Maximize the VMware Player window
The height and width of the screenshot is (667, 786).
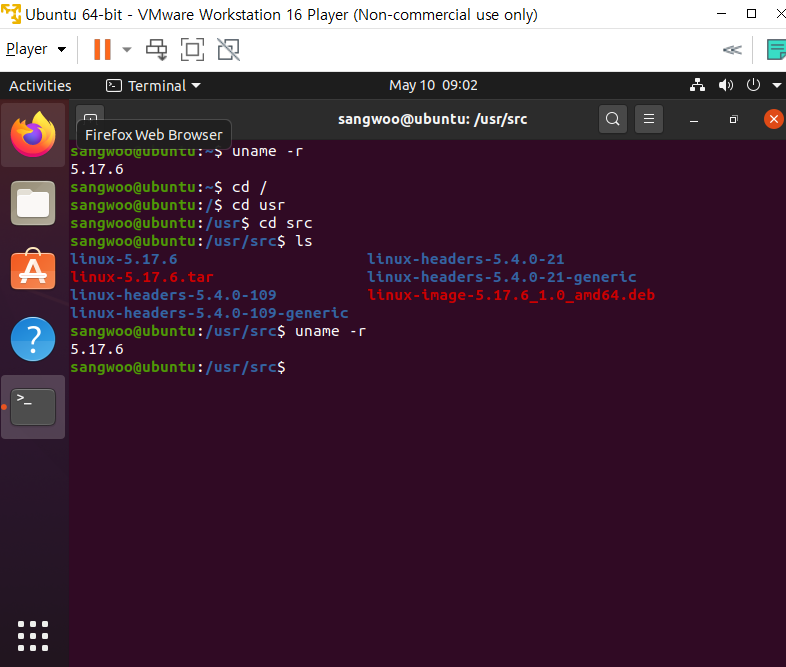point(751,14)
